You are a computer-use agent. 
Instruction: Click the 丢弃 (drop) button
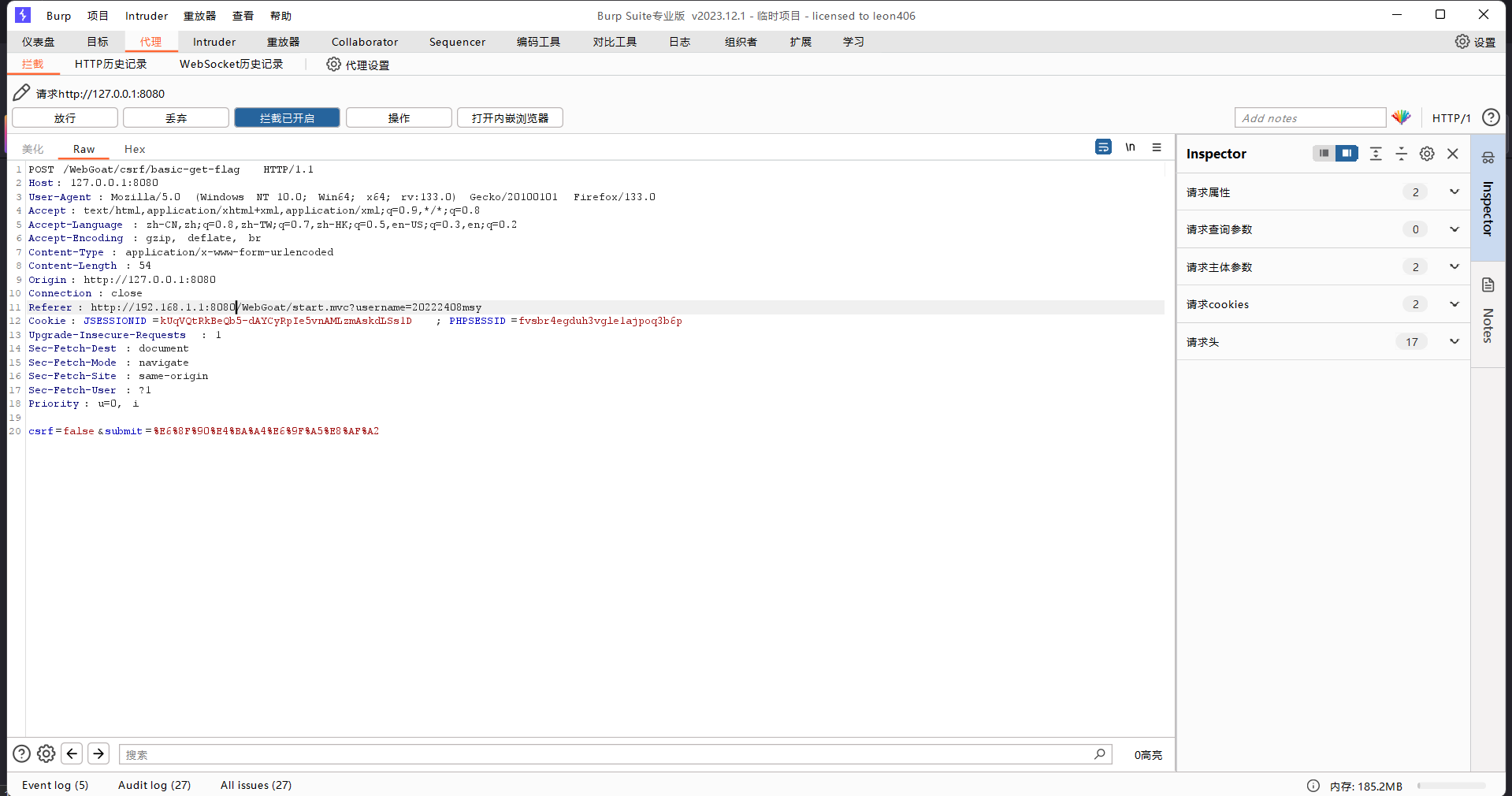click(x=176, y=117)
